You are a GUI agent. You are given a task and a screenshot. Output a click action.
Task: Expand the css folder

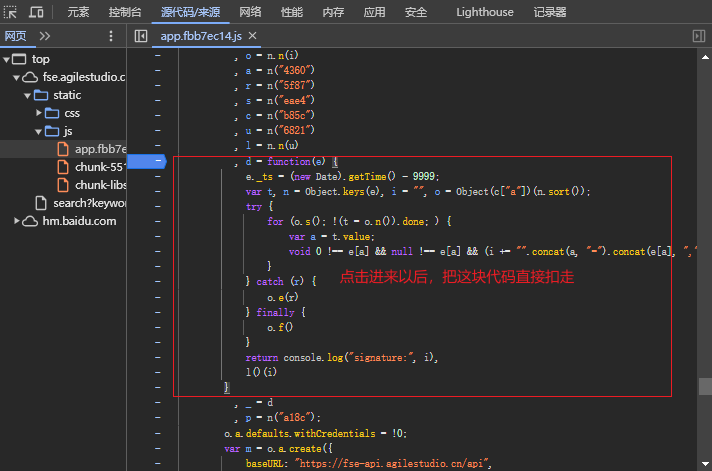click(x=39, y=113)
